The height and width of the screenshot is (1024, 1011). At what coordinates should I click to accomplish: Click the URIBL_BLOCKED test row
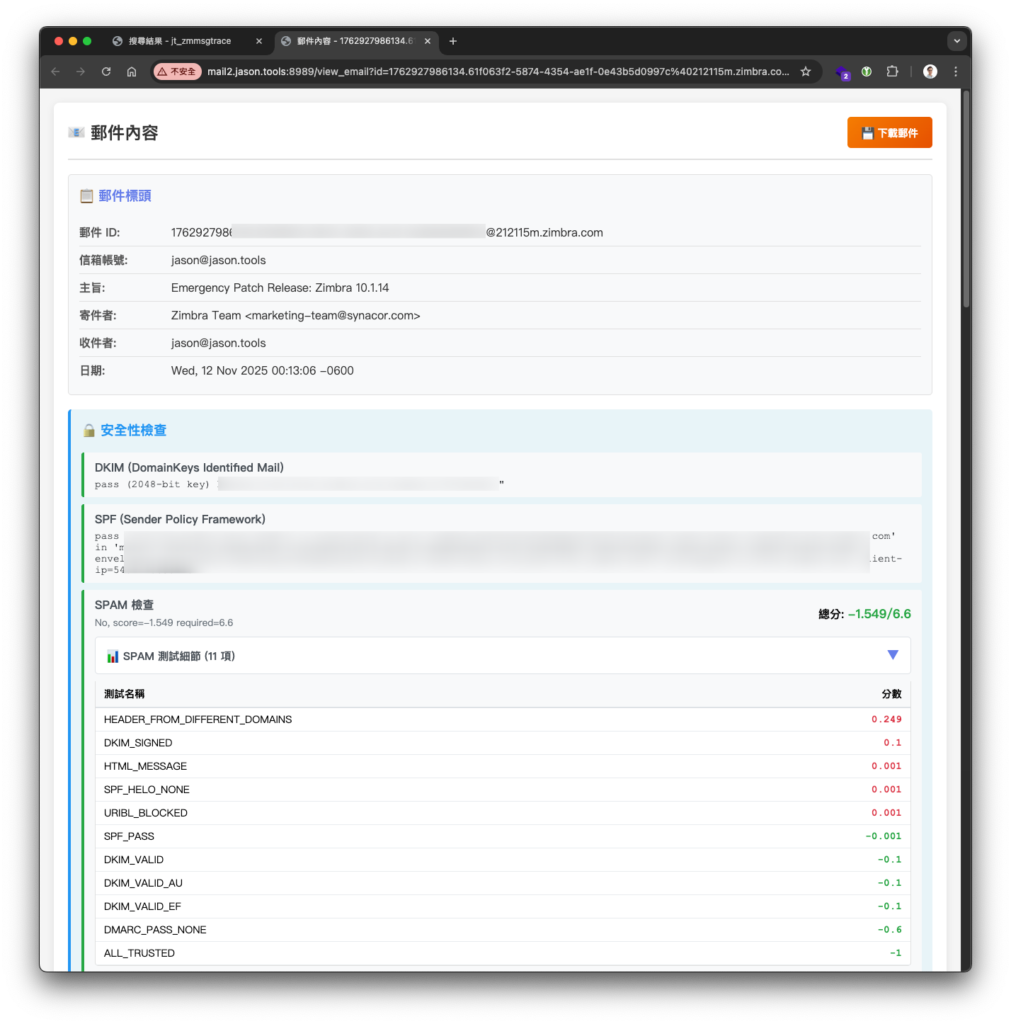502,813
